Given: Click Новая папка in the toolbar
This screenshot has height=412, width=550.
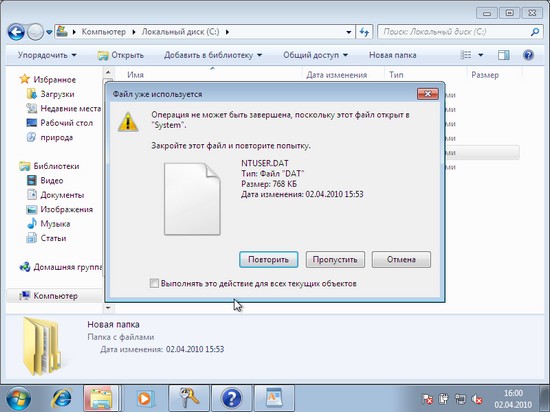Looking at the screenshot, I should (x=393, y=55).
